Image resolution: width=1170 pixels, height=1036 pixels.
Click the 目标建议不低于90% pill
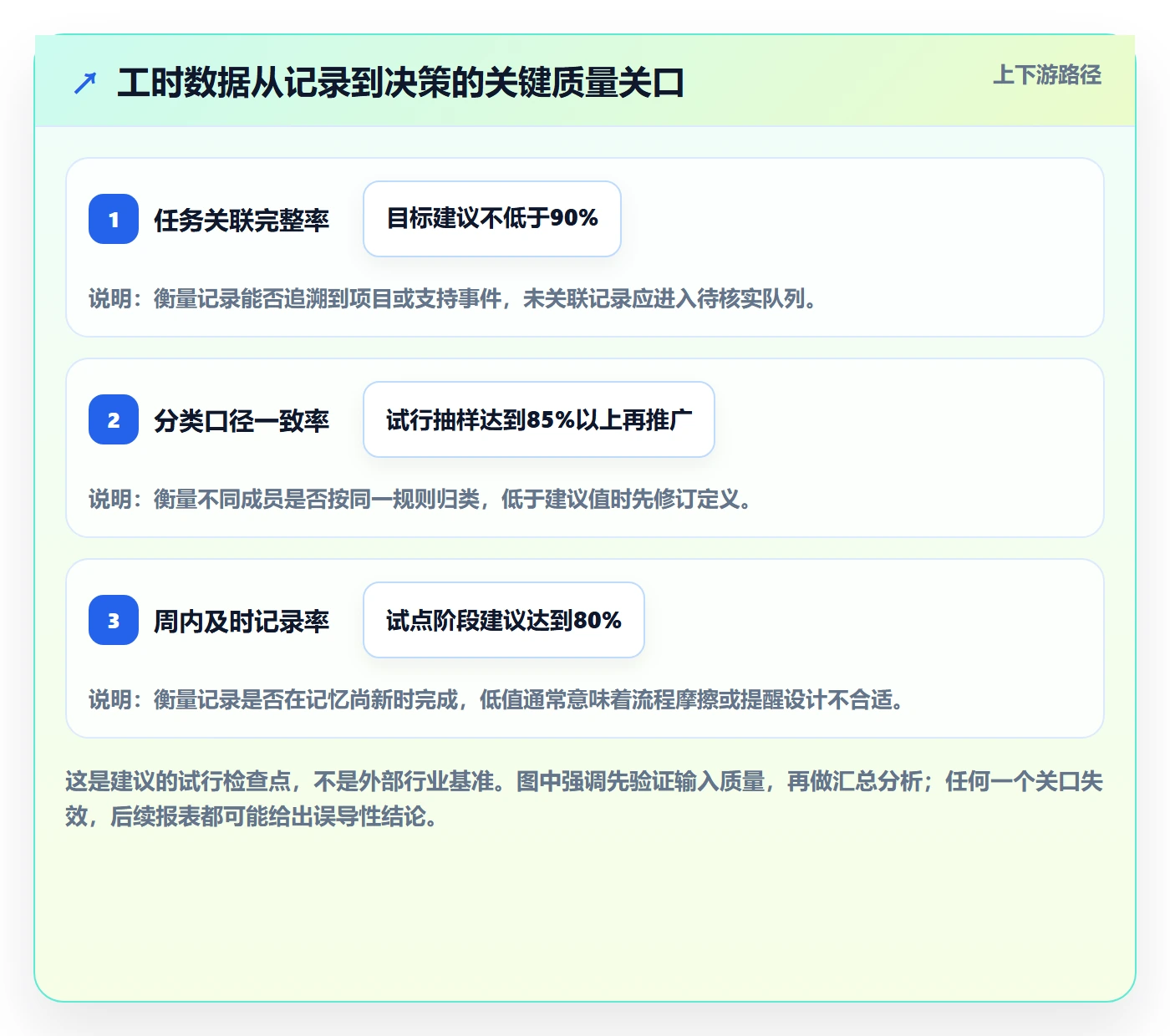point(492,219)
